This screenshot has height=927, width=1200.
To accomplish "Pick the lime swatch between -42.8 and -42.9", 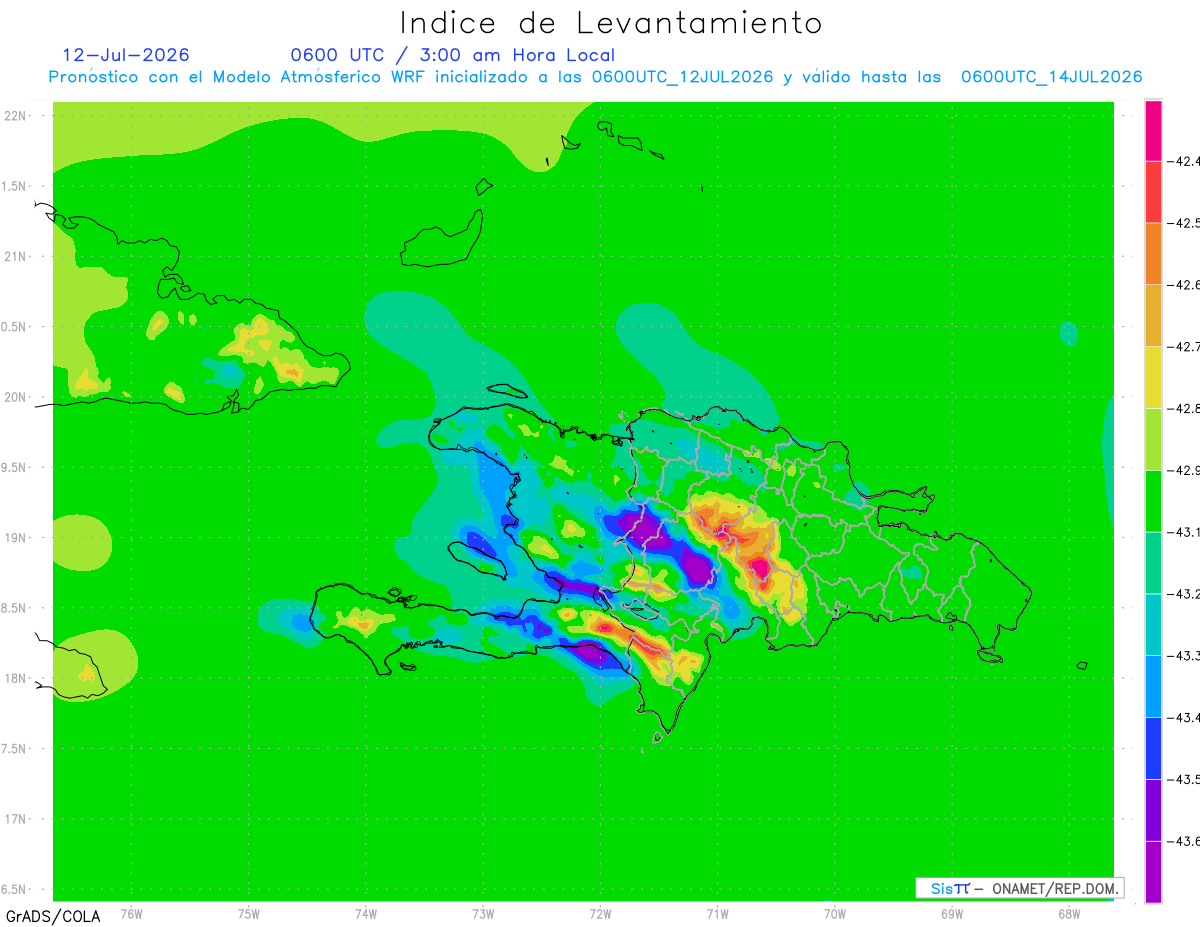I will coord(1153,439).
